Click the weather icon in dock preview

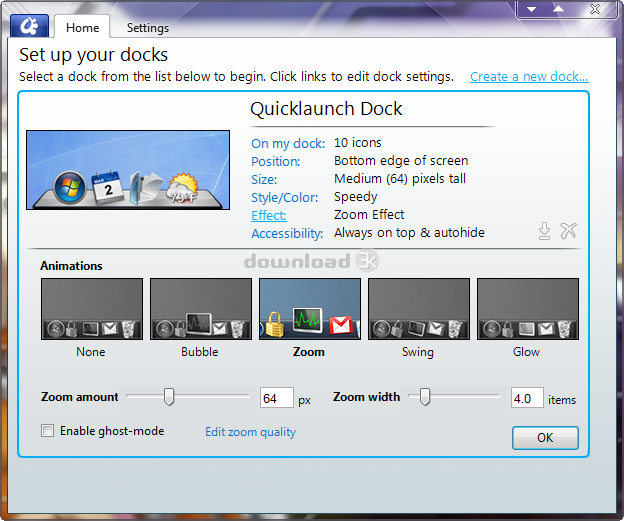(183, 188)
